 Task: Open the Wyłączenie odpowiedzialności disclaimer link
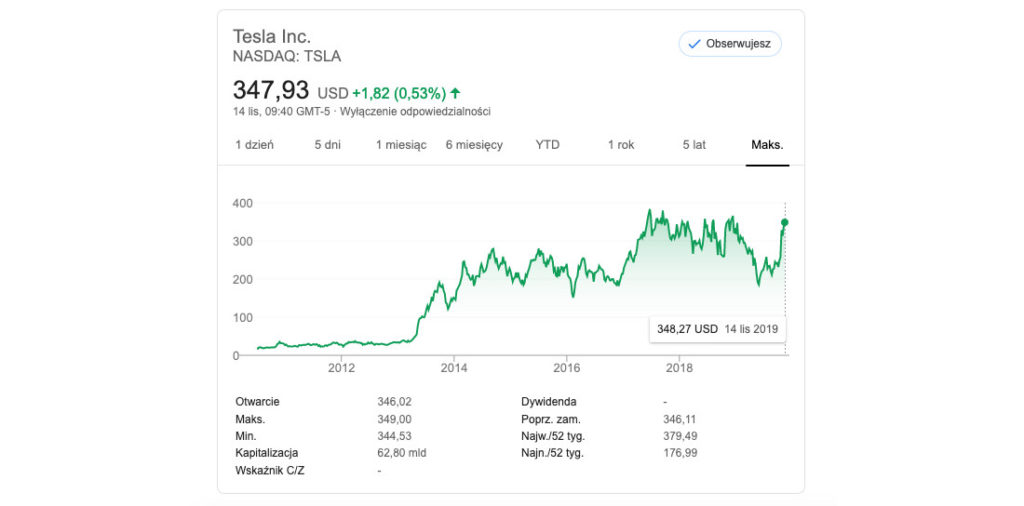point(415,111)
